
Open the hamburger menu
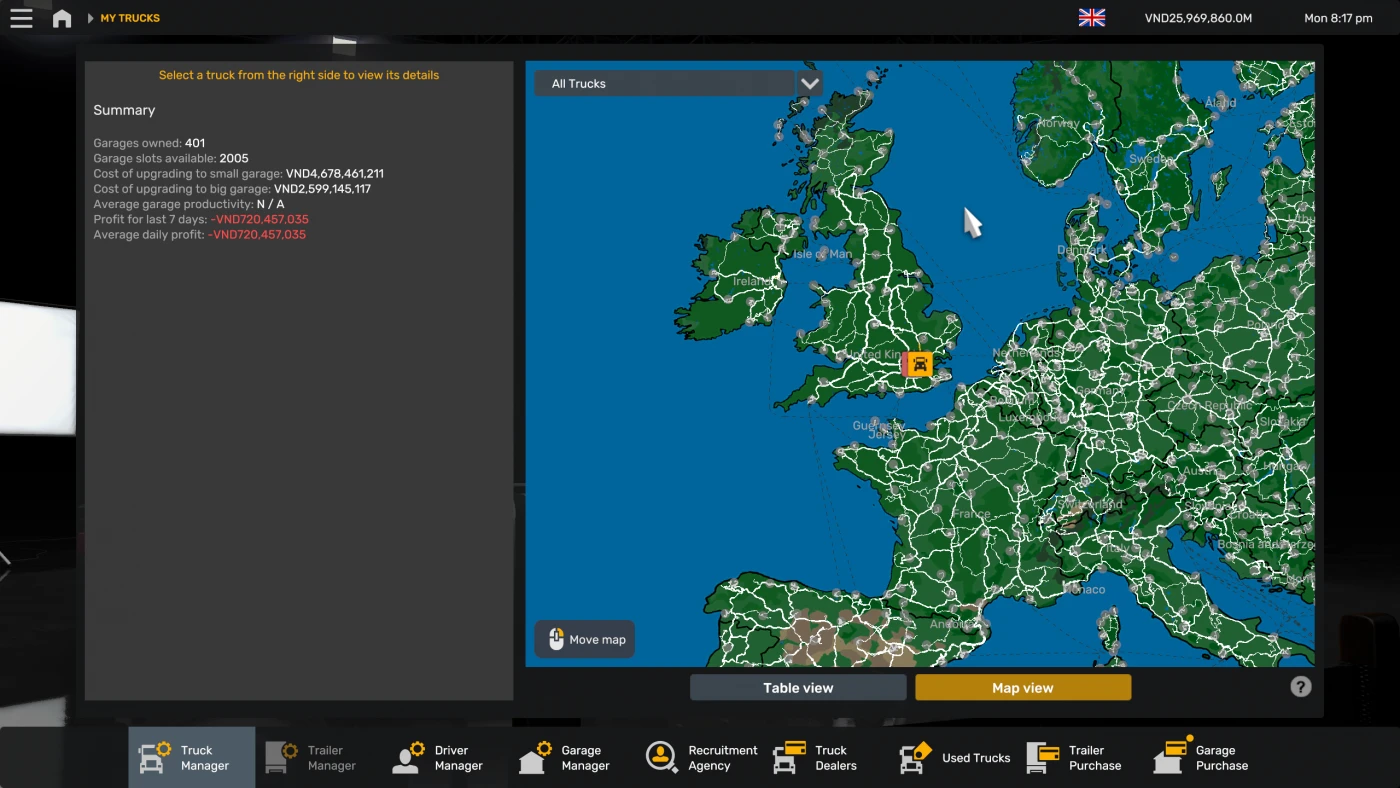[x=21, y=17]
